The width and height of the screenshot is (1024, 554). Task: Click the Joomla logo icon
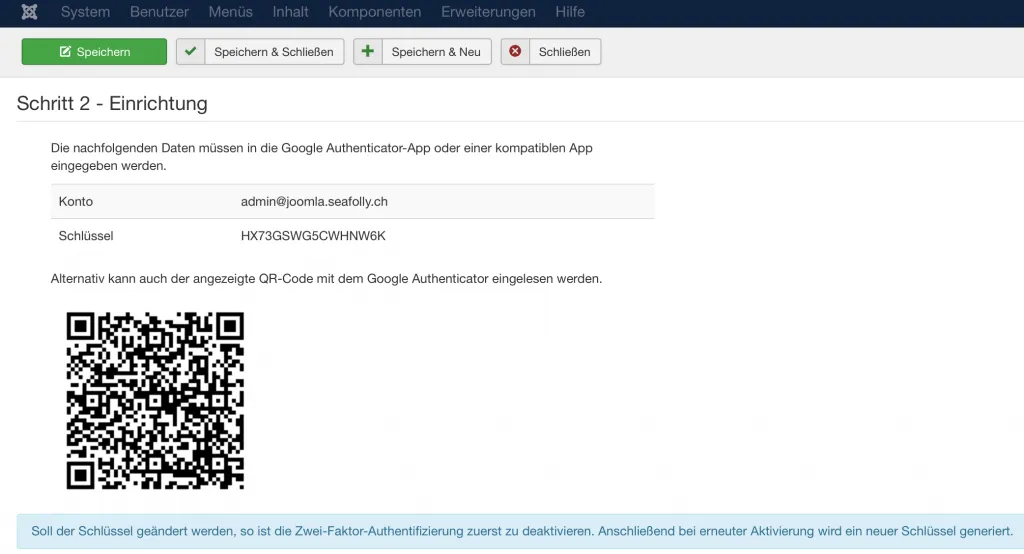click(29, 12)
